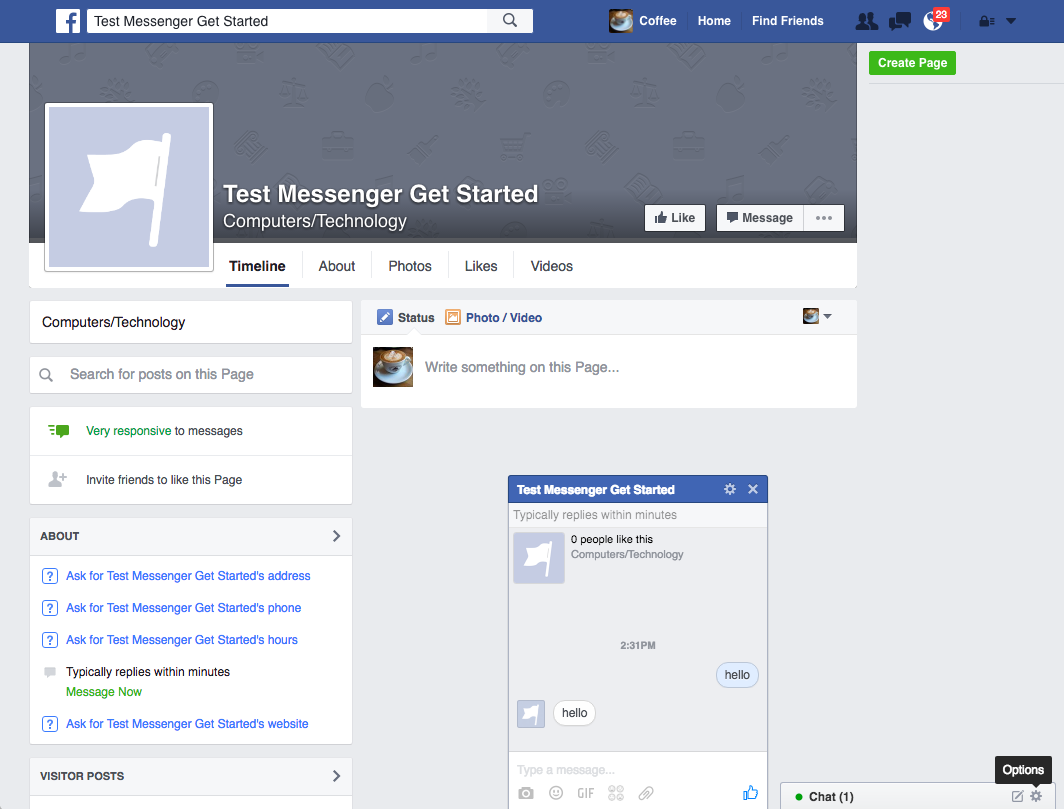The image size is (1064, 809).
Task: Click Ask for Test Messenger Get Started's address
Action: click(x=188, y=576)
